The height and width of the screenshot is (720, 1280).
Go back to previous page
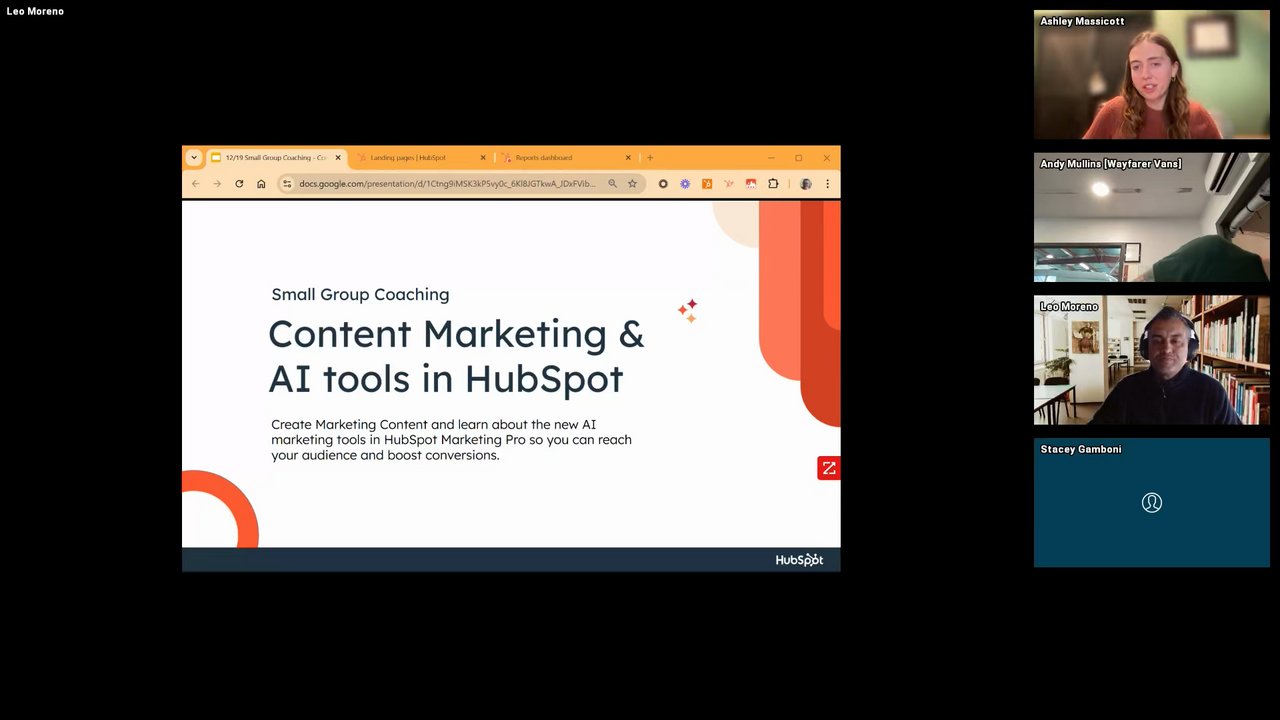click(x=195, y=184)
